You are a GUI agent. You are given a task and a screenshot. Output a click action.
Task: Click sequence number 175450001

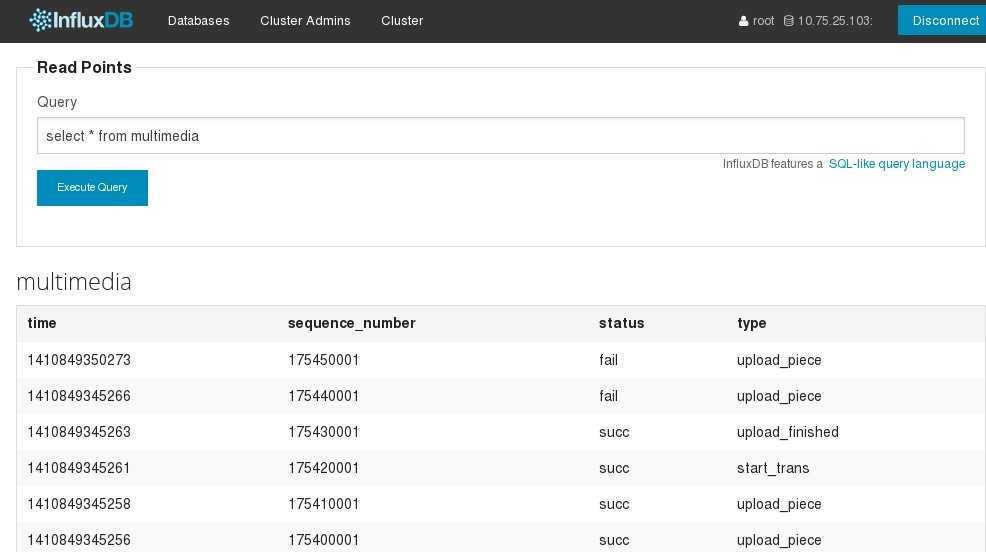[x=324, y=360]
